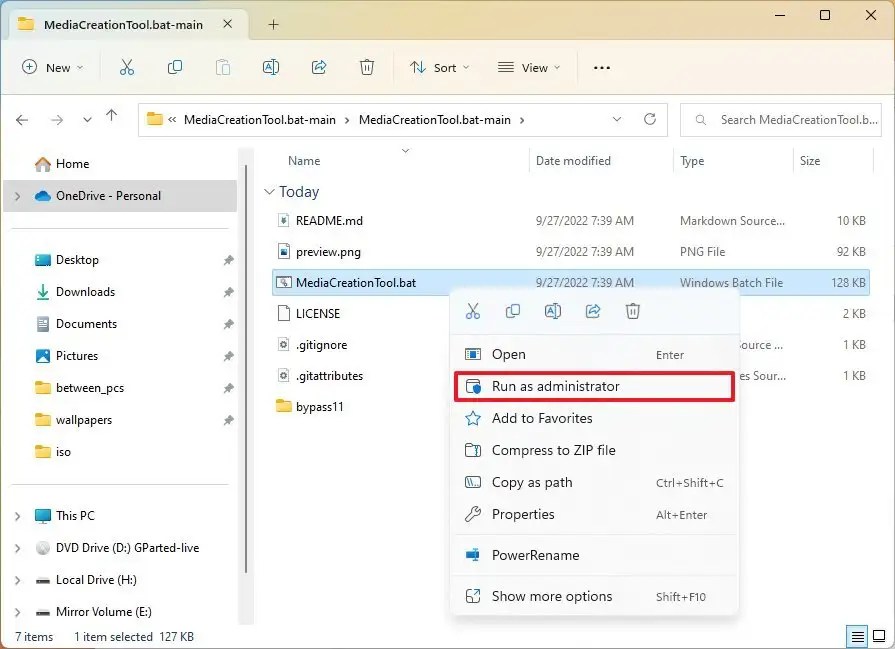Select the .gitattributes file

329,376
